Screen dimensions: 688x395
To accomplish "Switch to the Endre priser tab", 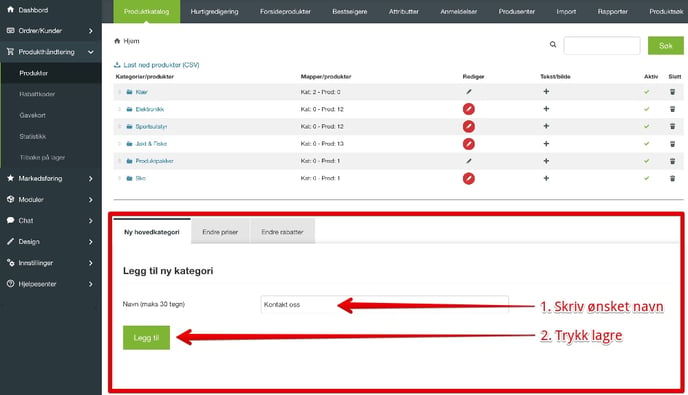I will [220, 232].
